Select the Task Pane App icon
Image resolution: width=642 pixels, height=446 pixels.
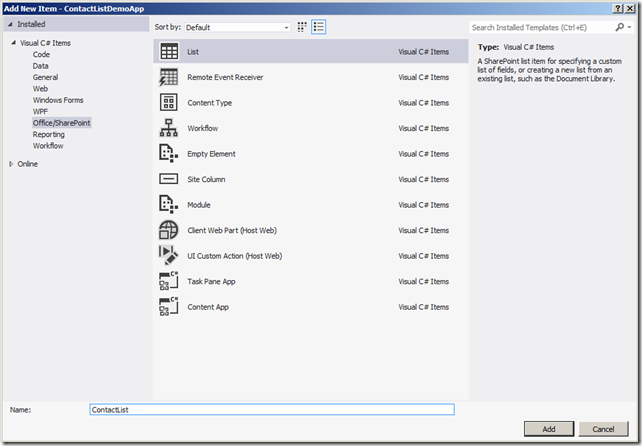pos(168,282)
